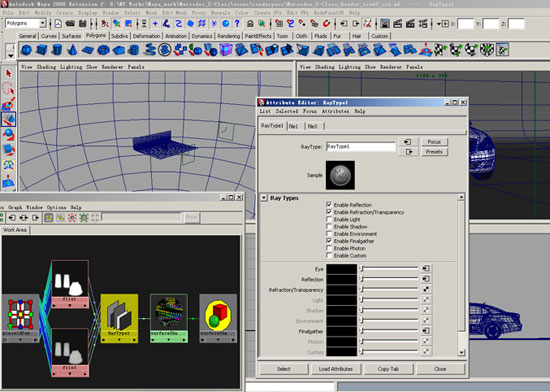Activate the Lasso selection tool
The height and width of the screenshot is (392, 550).
click(x=8, y=89)
